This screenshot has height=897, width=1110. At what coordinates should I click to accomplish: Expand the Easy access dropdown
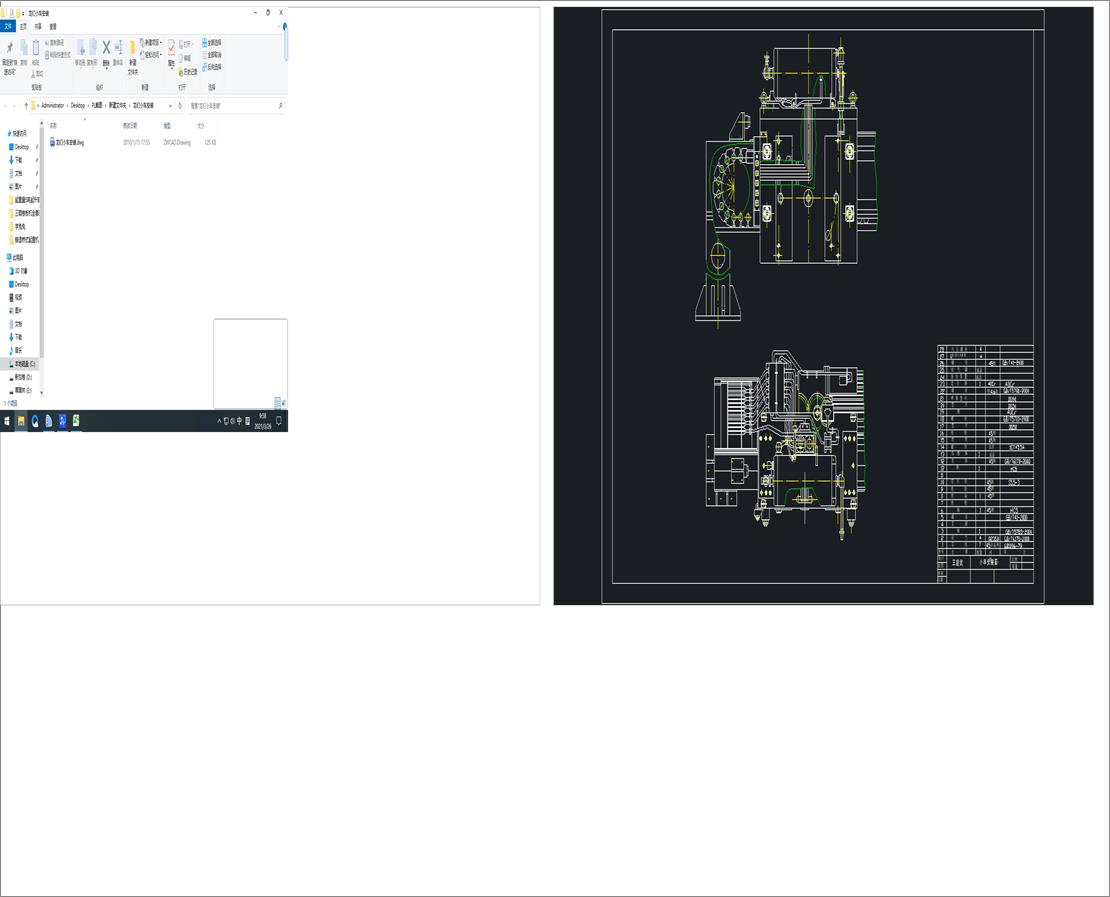tap(161, 55)
